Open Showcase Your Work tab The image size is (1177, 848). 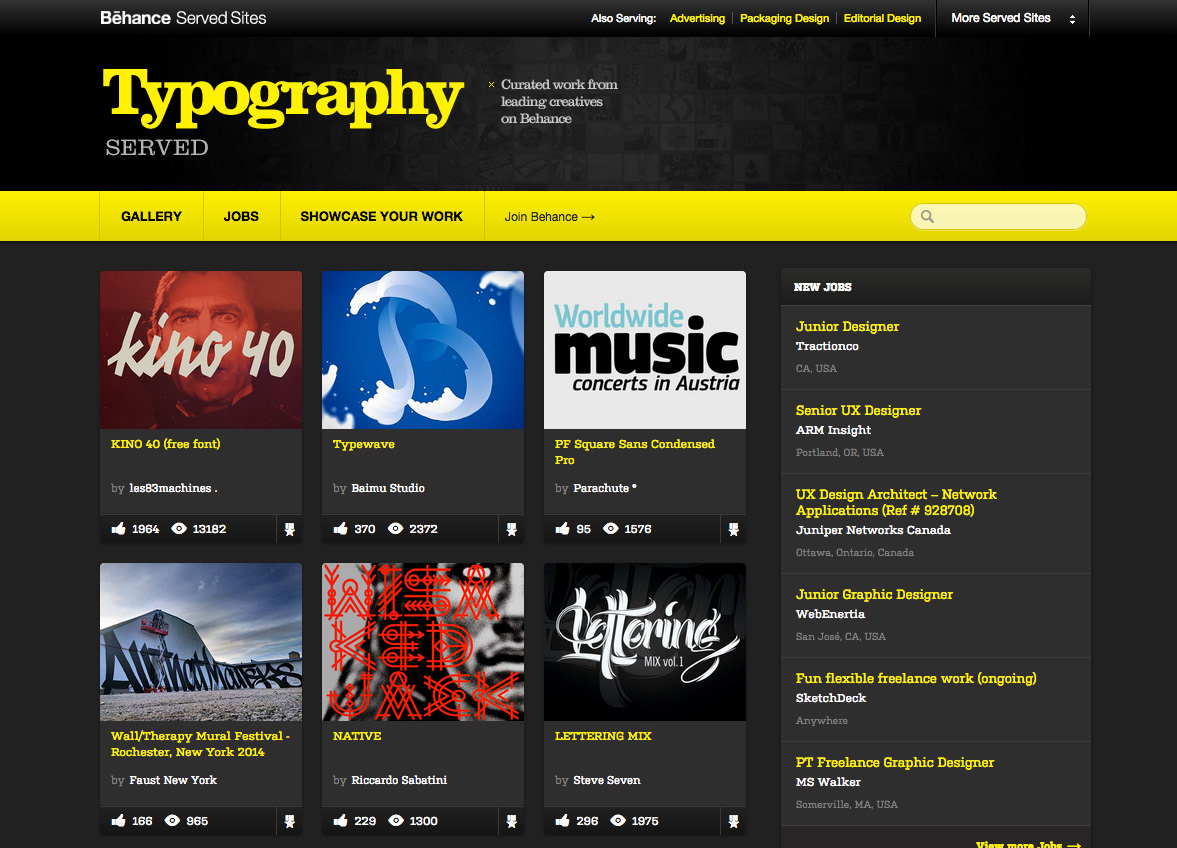pos(381,216)
